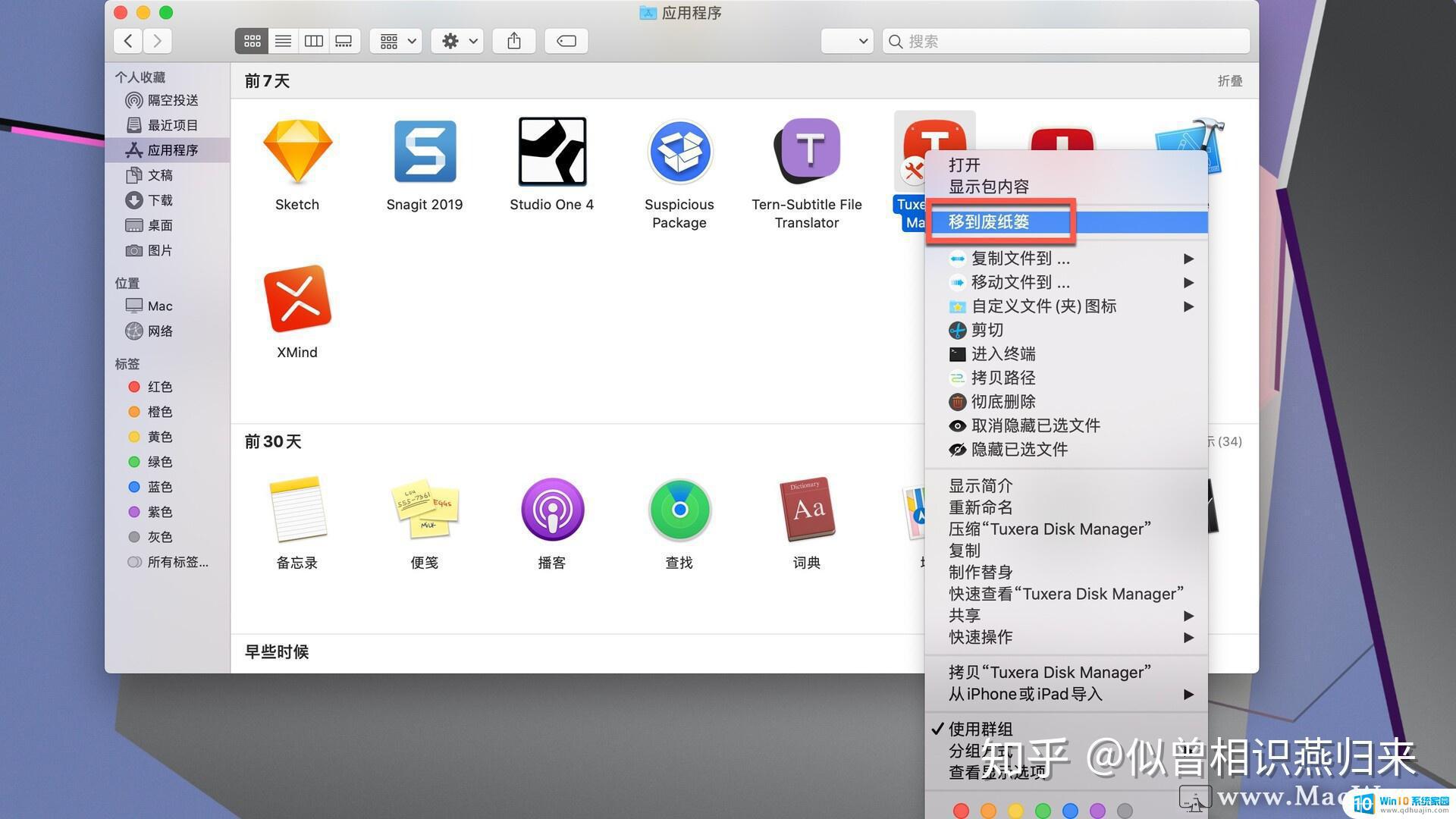Choose 重新命名 in context menu
The height and width of the screenshot is (819, 1456).
1066,507
